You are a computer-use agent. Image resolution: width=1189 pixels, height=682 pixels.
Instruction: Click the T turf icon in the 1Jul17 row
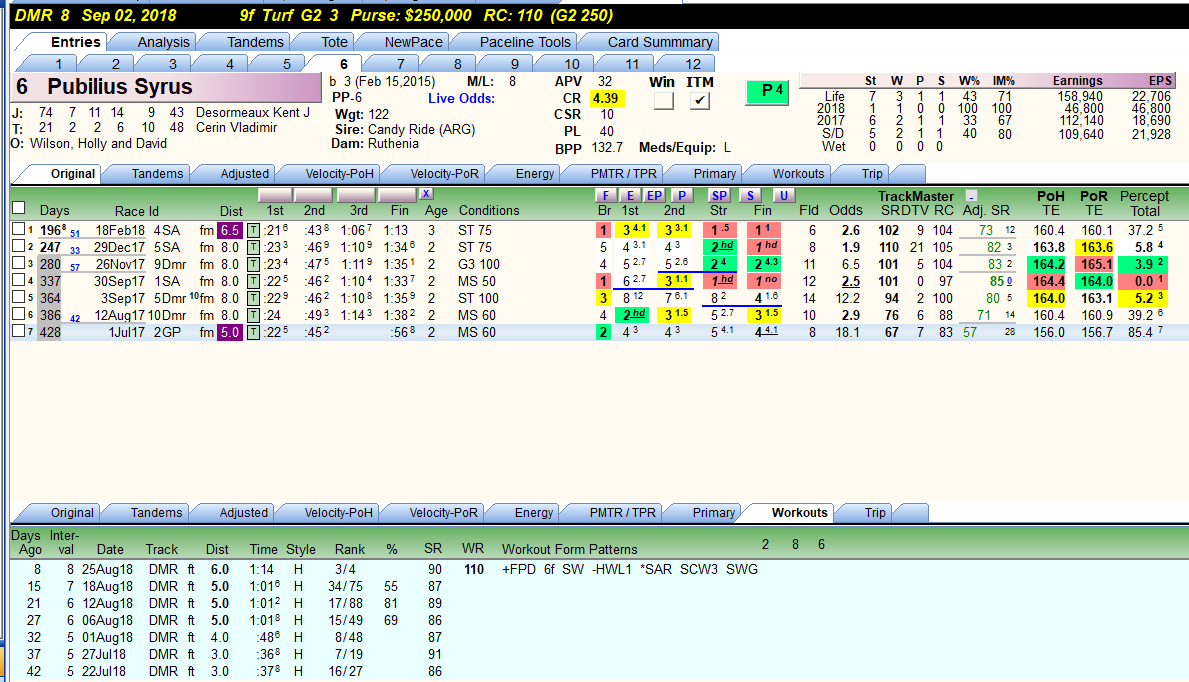coord(253,332)
